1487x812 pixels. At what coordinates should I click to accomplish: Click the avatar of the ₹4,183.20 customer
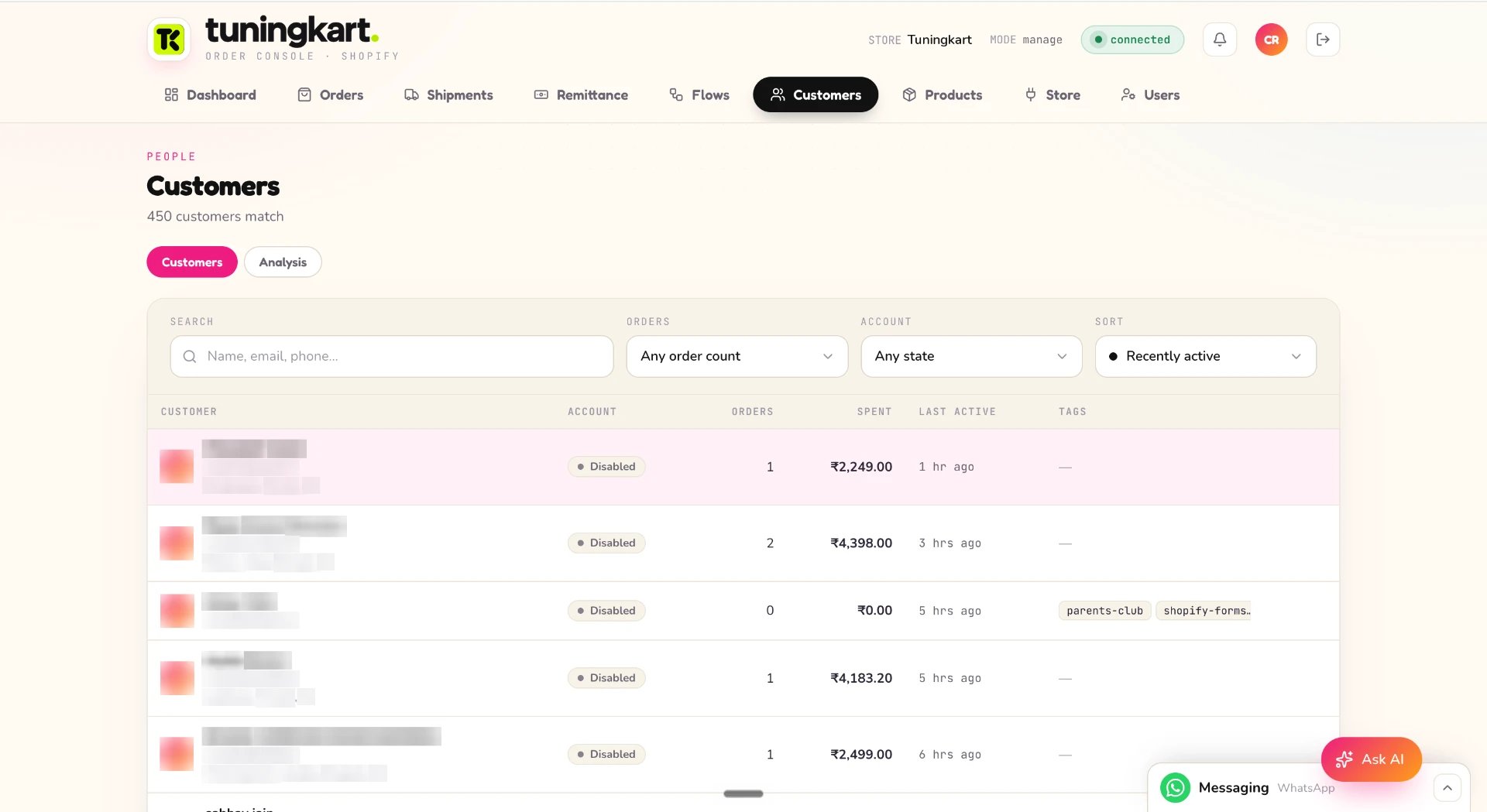click(x=177, y=678)
